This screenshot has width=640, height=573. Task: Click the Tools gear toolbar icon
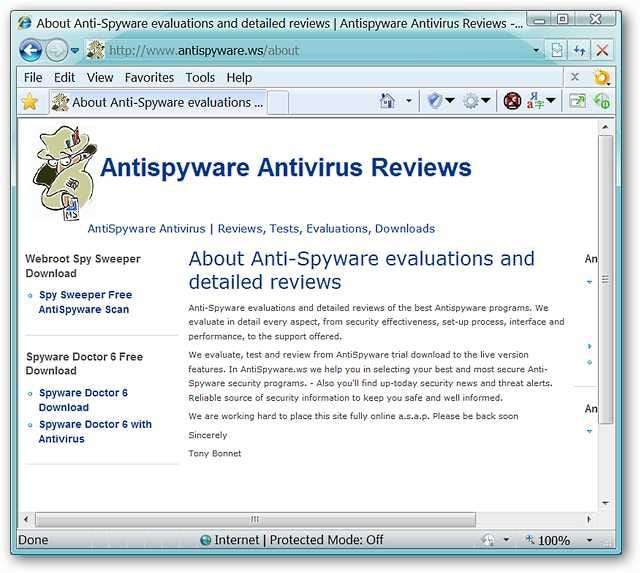[x=470, y=101]
